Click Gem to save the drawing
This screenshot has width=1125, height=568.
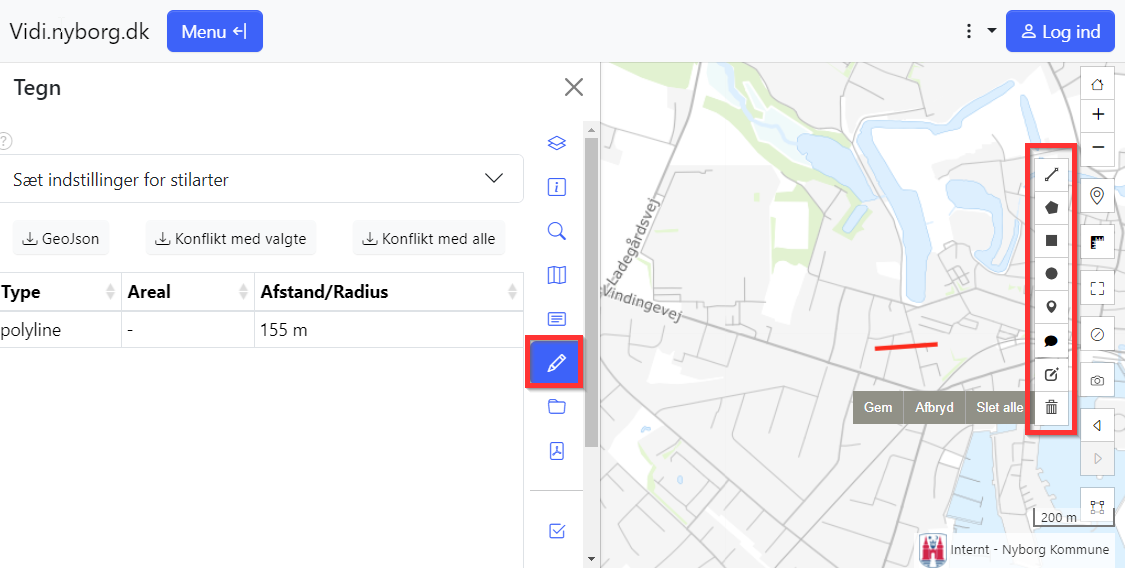tap(878, 408)
